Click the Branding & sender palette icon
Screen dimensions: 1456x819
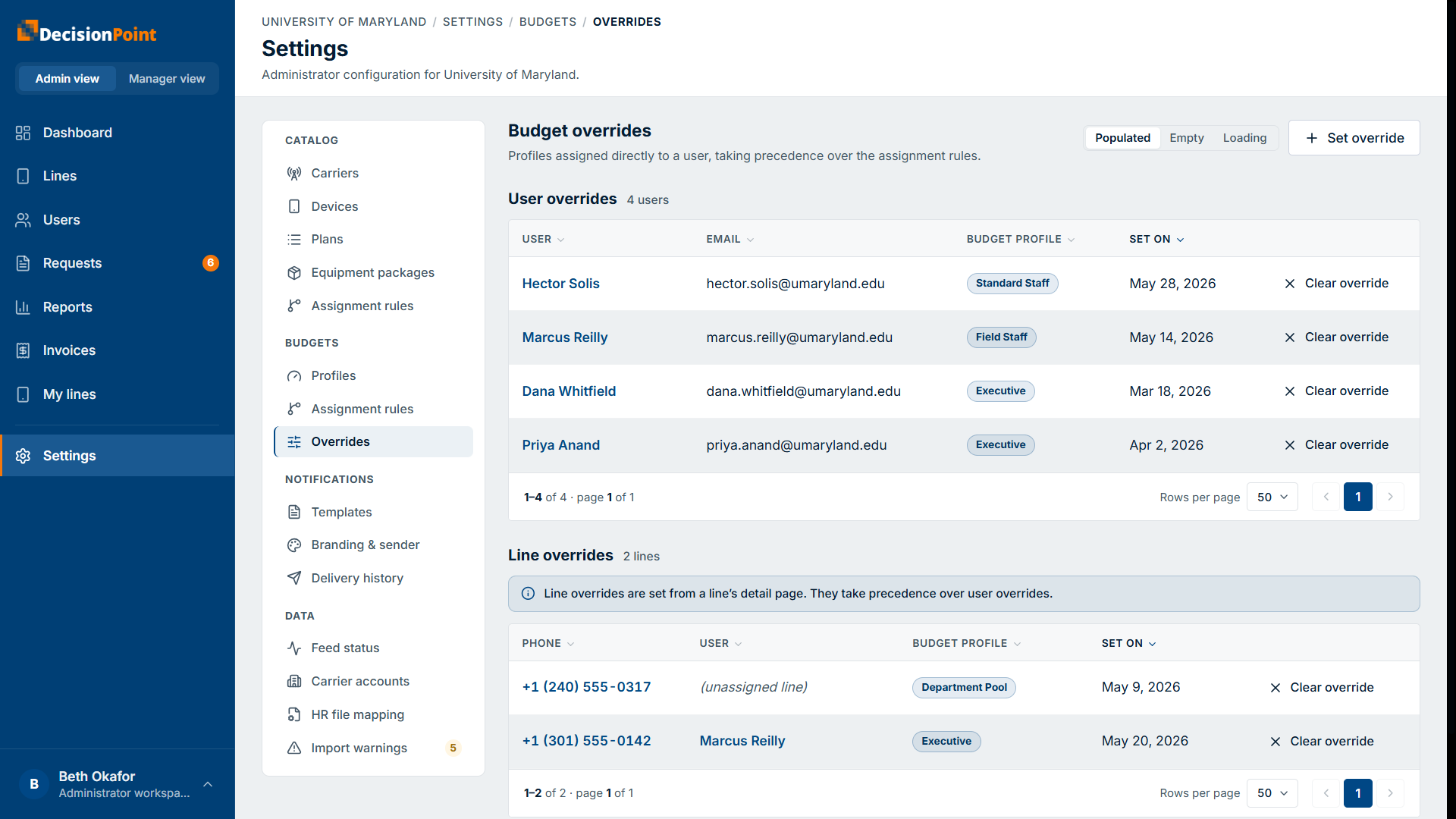294,545
